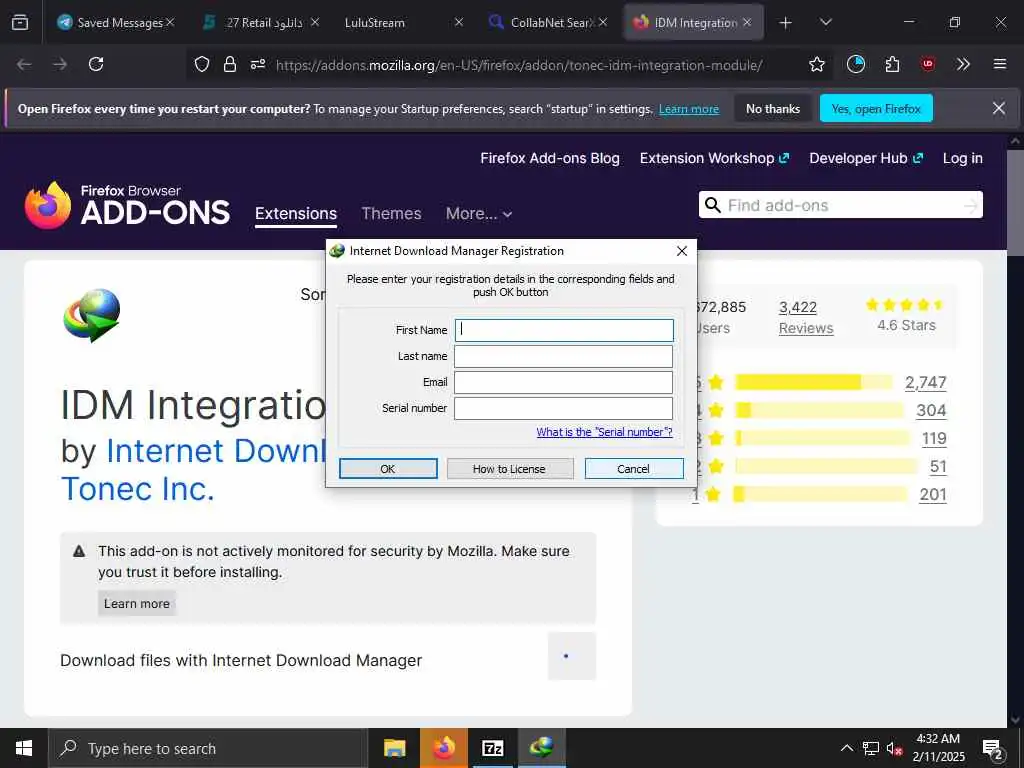Open the Tonec Inc. author link
Screen dimensions: 1024x768
[x=138, y=488]
